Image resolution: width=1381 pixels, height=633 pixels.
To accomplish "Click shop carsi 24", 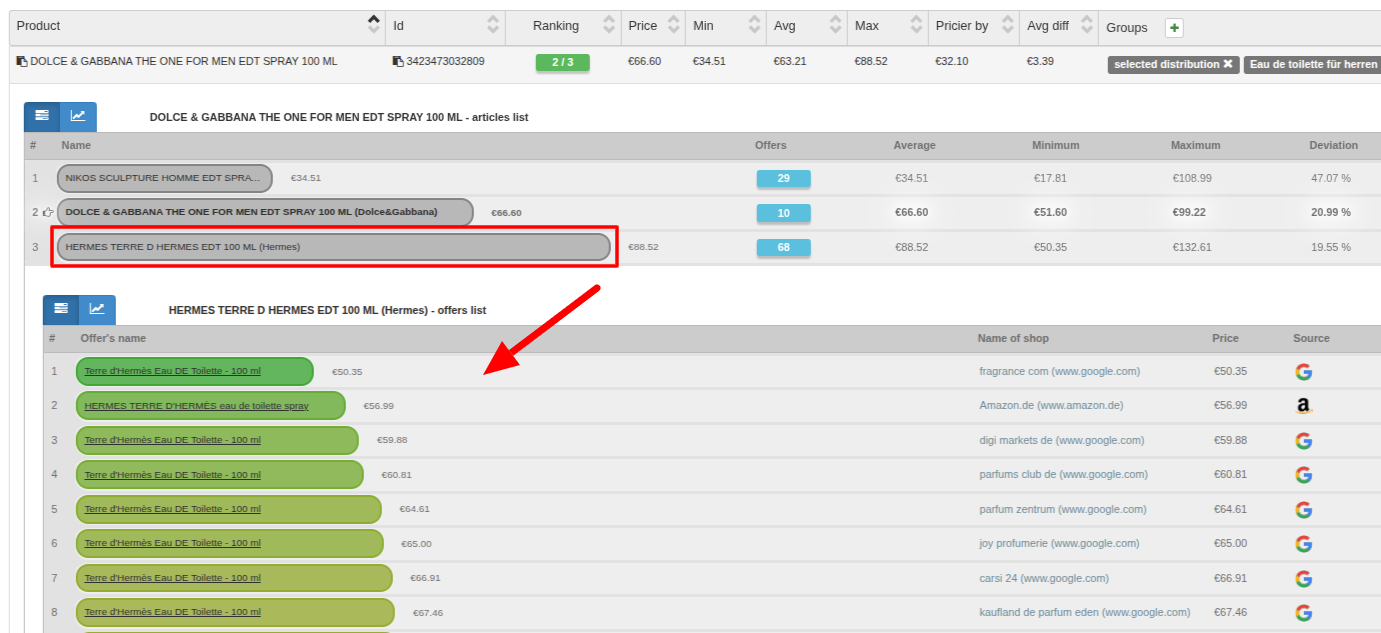I will click(x=1044, y=578).
